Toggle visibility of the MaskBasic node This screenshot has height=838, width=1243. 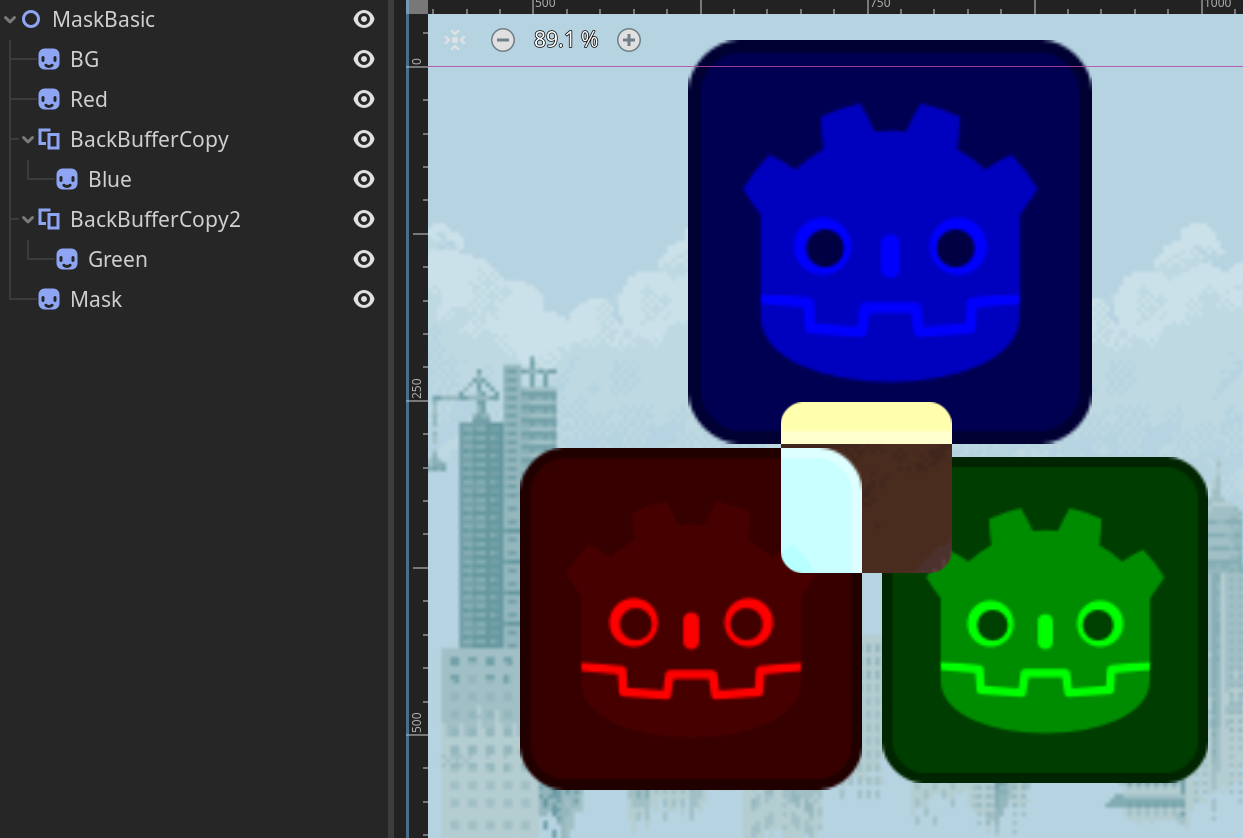[x=364, y=19]
